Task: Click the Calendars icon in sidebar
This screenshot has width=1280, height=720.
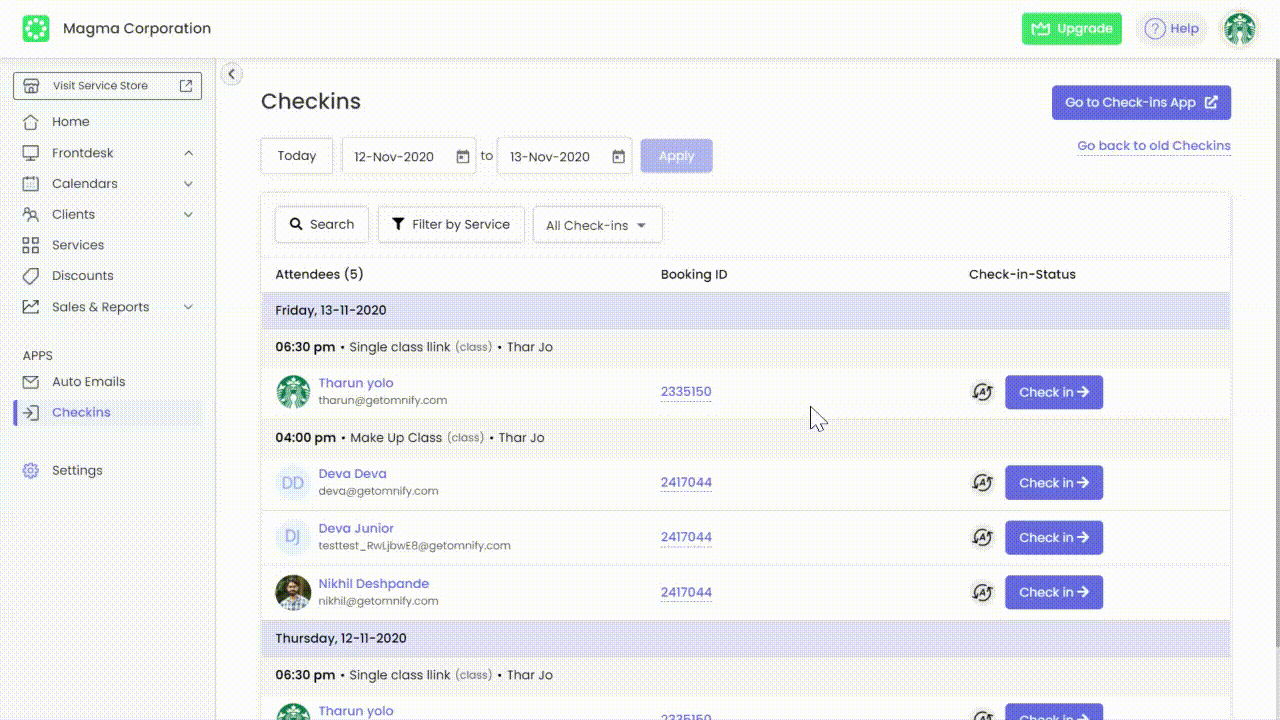Action: coord(31,184)
